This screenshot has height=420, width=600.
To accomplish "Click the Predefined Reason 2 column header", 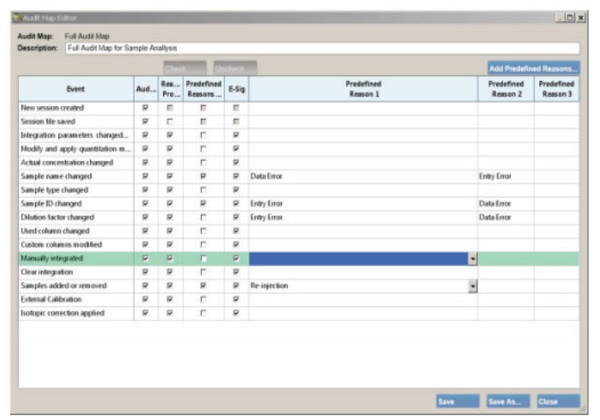I will pyautogui.click(x=505, y=88).
